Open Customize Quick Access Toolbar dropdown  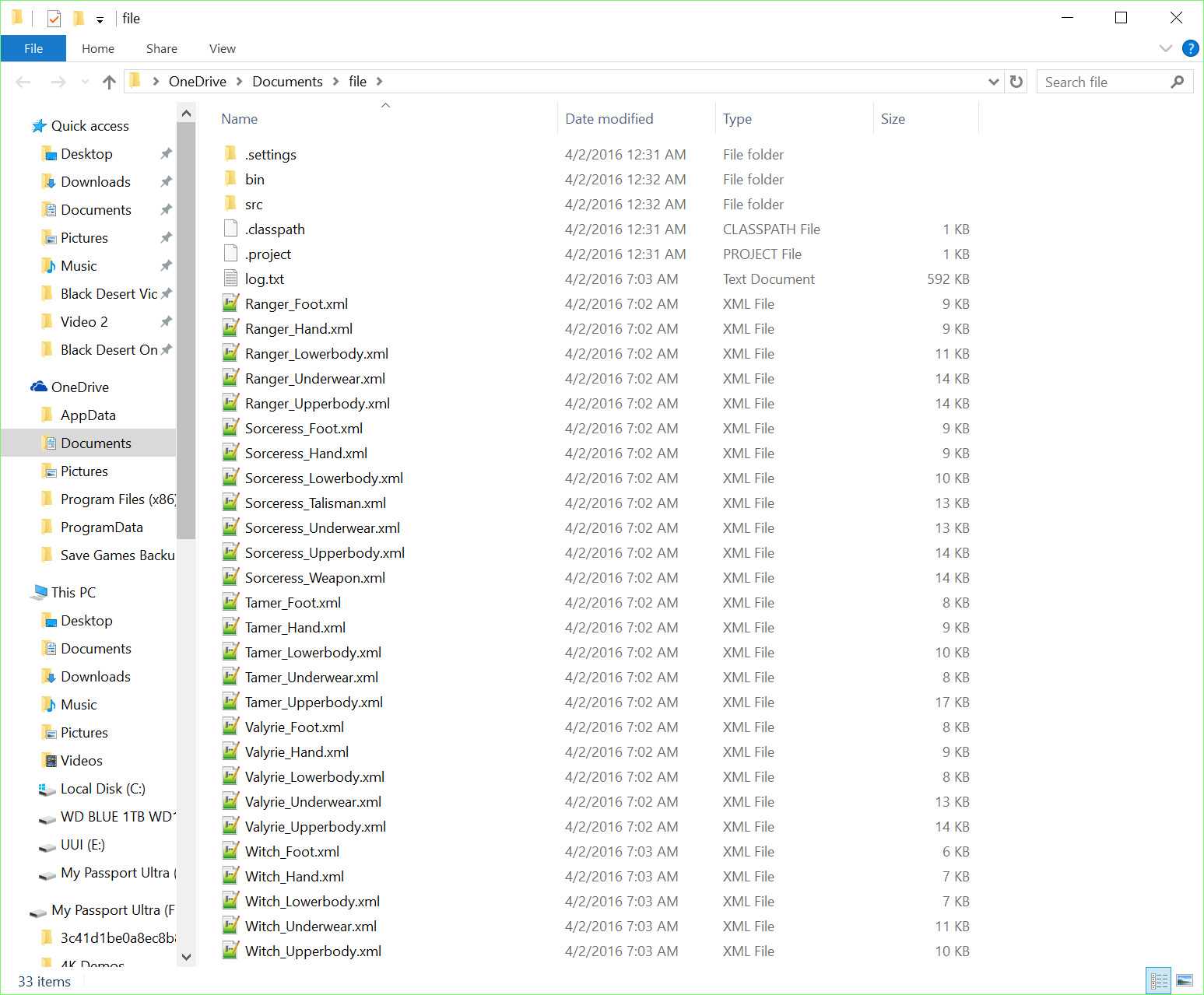(x=100, y=19)
